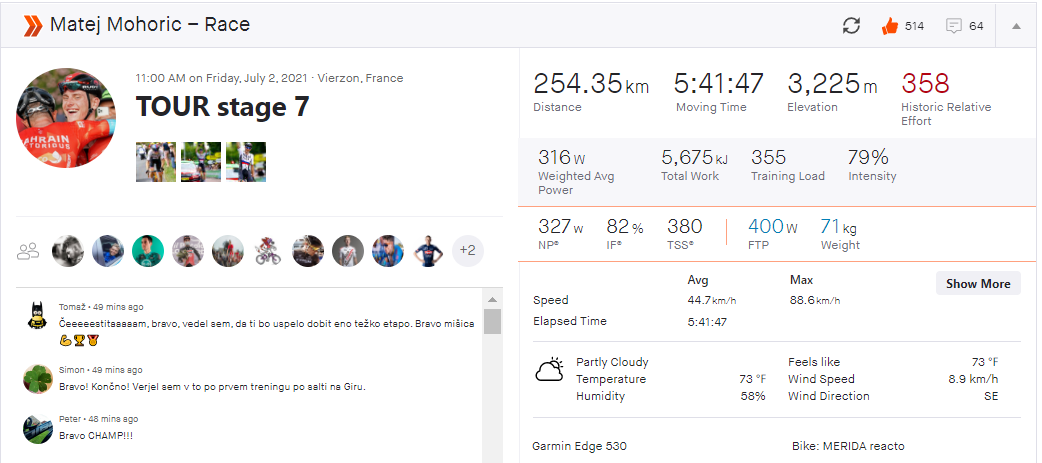Open the Matej Mohoric – Race title link

tap(150, 25)
